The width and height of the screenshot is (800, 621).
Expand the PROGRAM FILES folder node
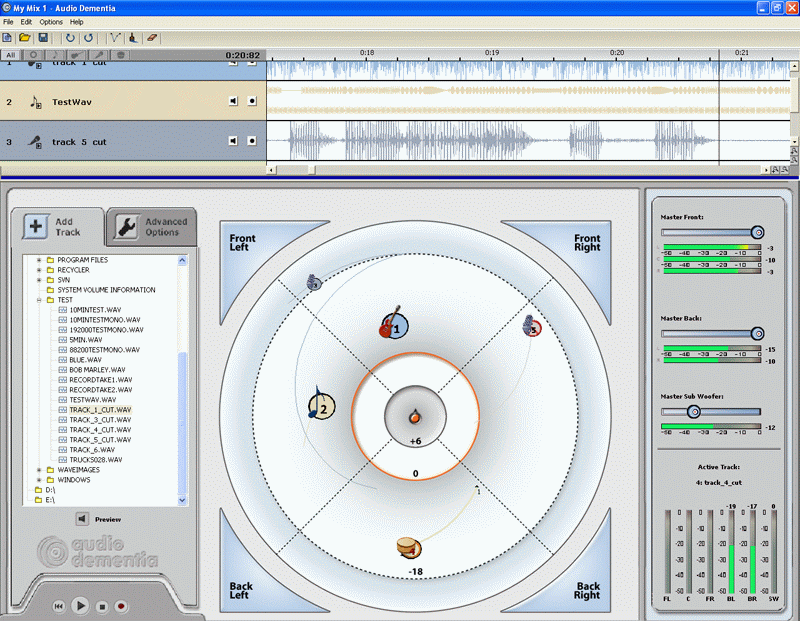(x=39, y=260)
